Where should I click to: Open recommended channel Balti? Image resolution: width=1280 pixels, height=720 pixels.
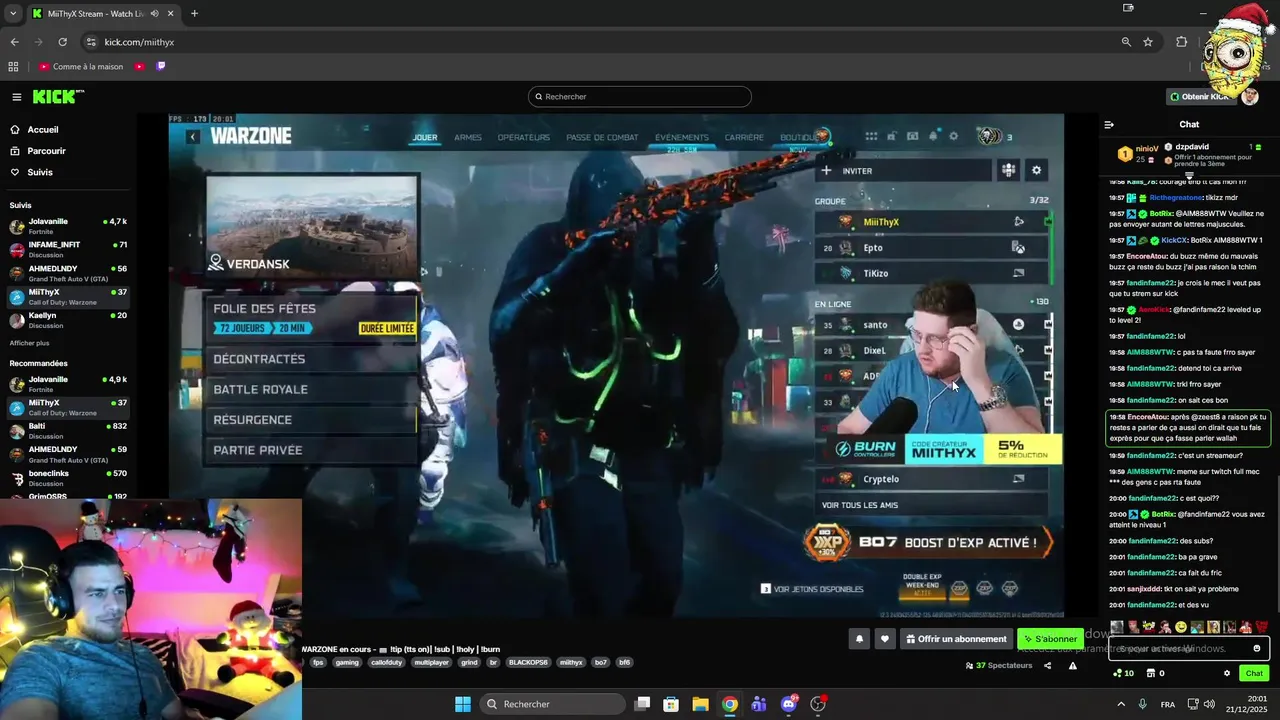point(68,431)
